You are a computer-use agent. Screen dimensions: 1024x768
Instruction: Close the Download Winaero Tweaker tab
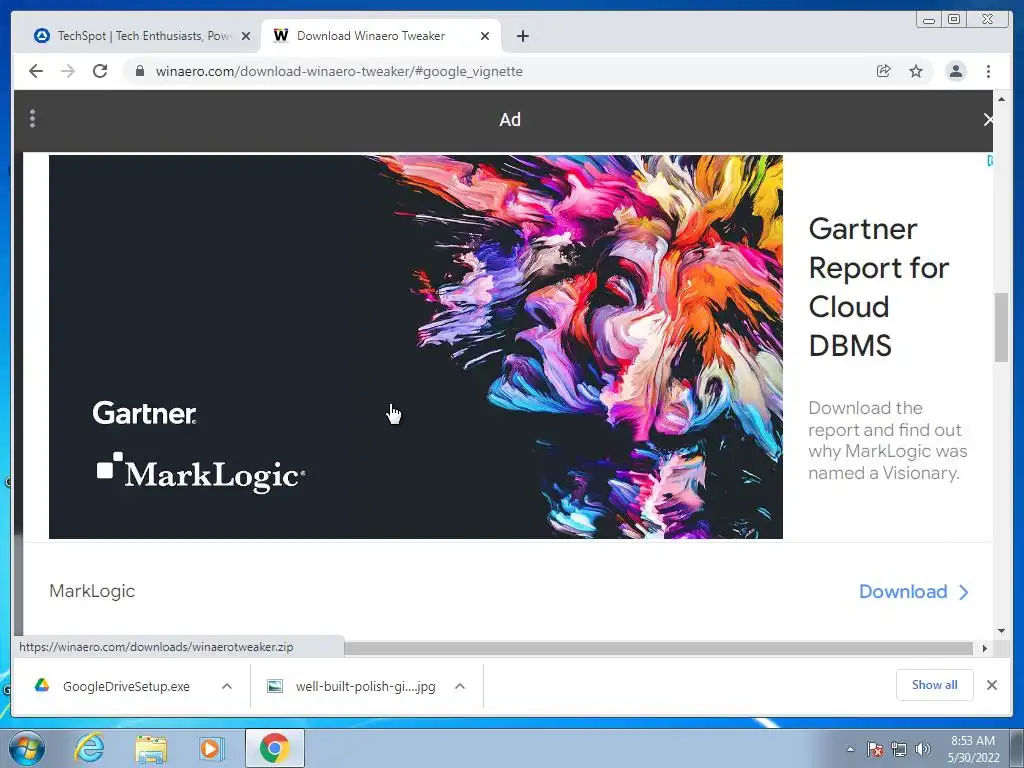point(485,36)
